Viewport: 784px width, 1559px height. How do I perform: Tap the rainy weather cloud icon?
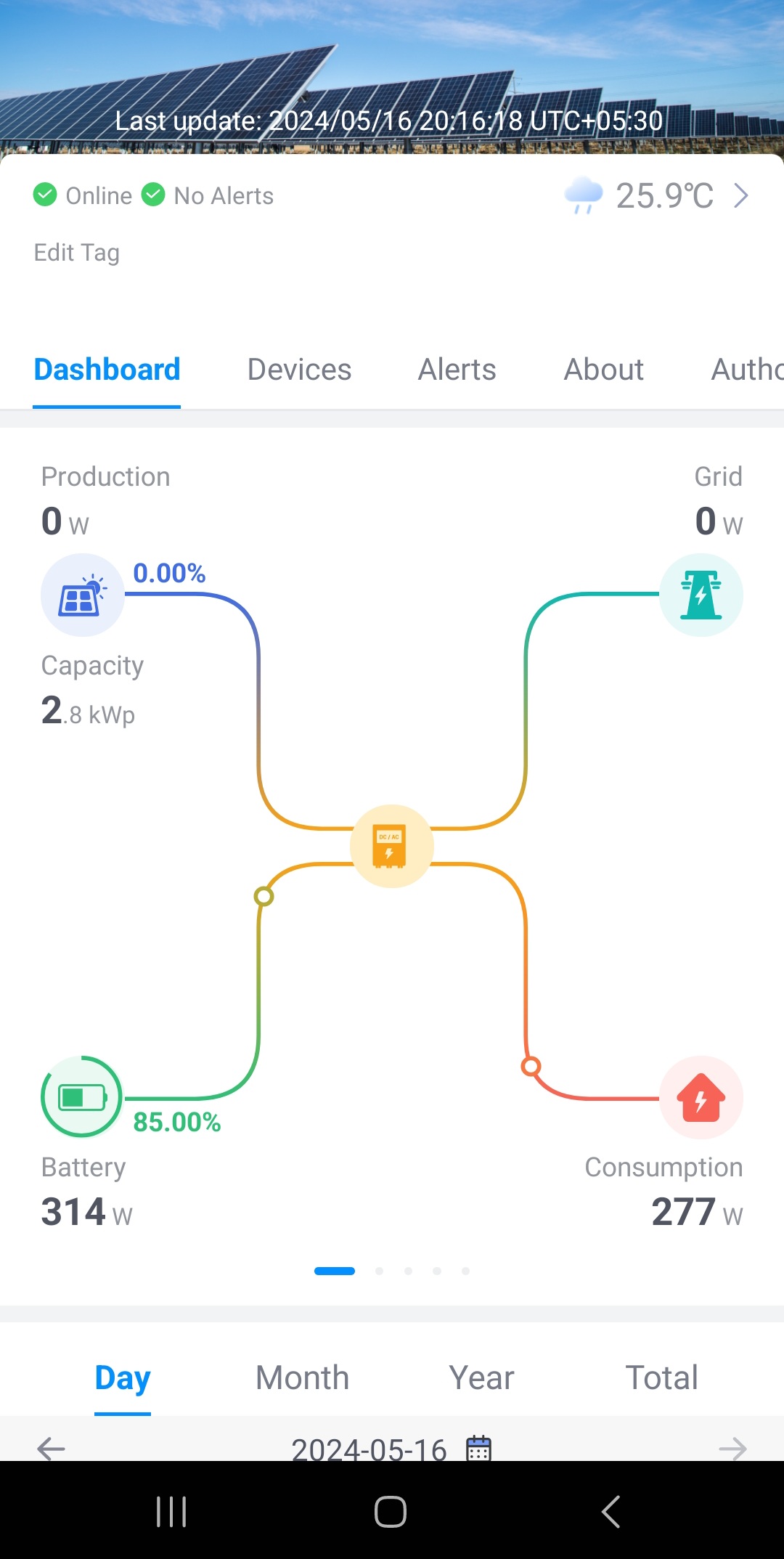(x=584, y=195)
